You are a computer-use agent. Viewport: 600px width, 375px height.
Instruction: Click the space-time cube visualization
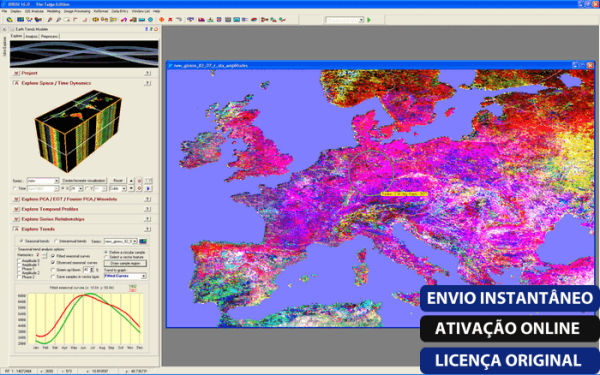pos(78,131)
